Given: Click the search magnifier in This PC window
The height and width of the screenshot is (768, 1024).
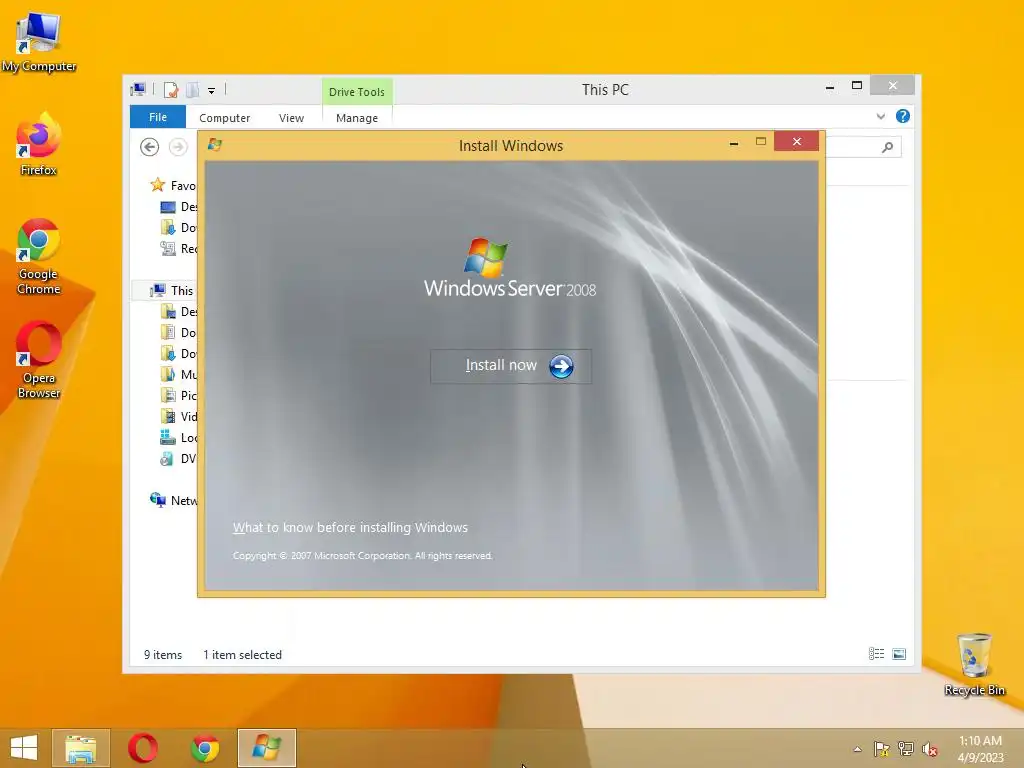Looking at the screenshot, I should (887, 148).
